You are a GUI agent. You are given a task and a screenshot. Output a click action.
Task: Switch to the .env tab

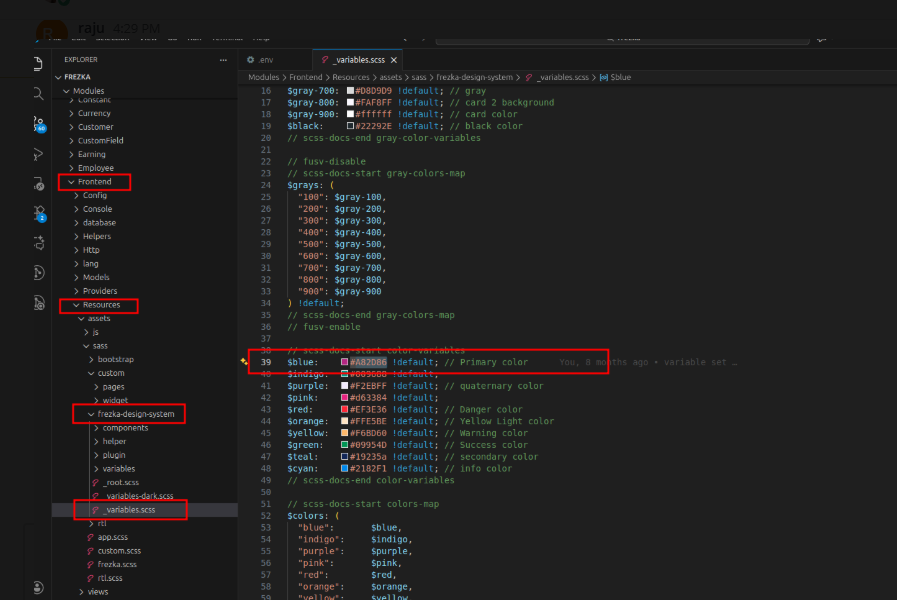(265, 60)
